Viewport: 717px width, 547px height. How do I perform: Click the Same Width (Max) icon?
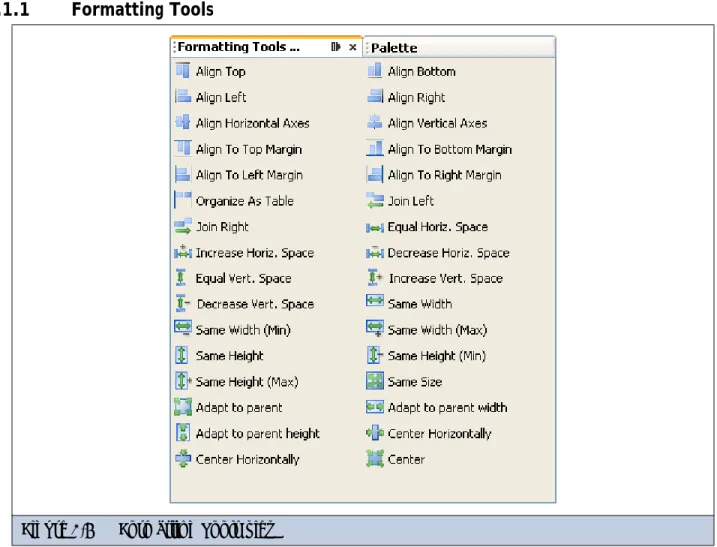click(375, 328)
